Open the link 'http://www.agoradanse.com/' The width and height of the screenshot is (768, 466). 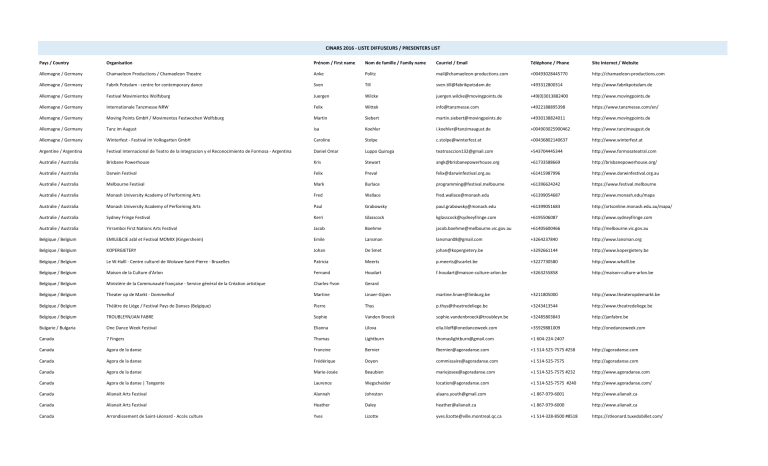click(622, 383)
